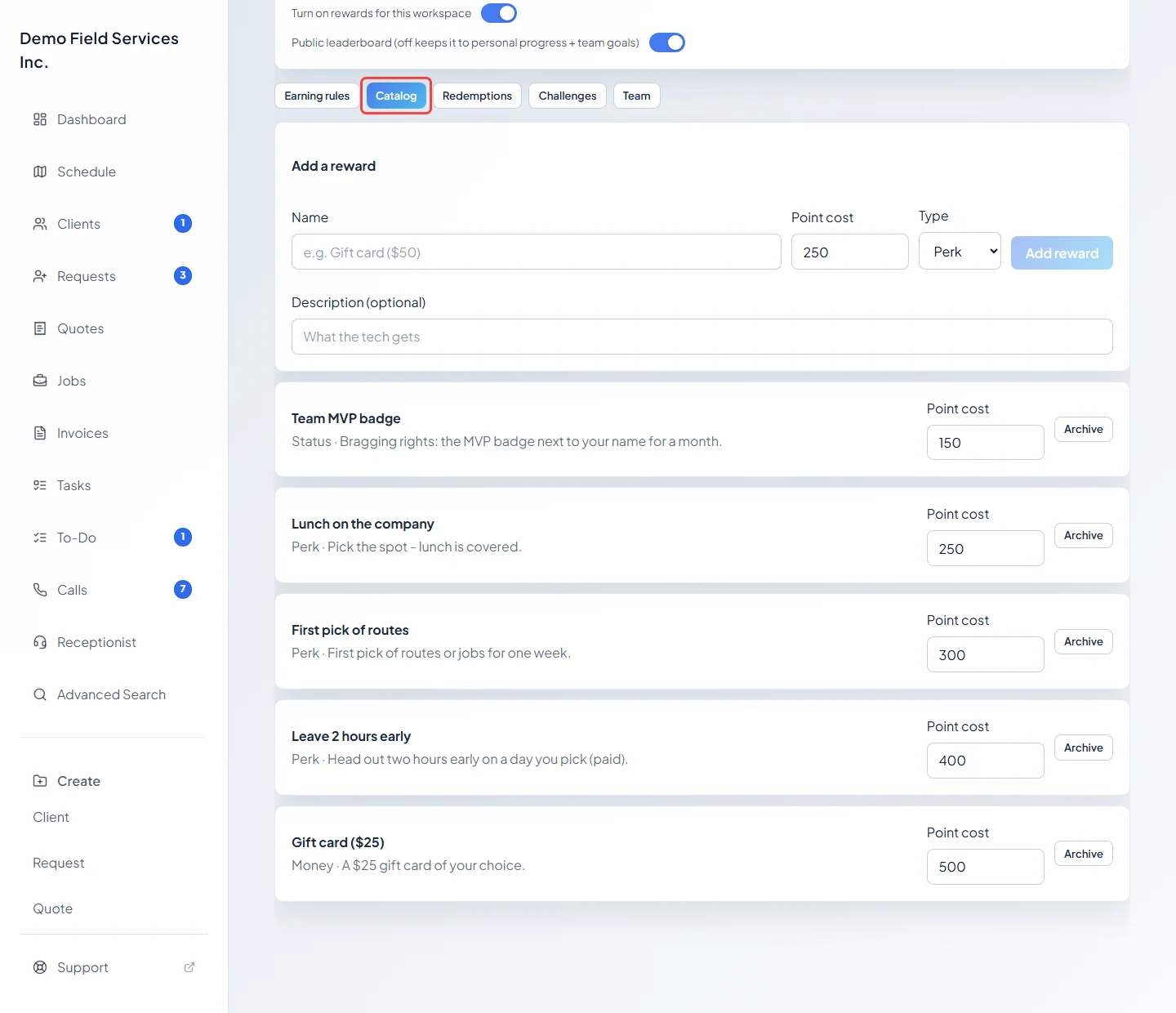Click the Support lifebuoy icon
The height and width of the screenshot is (1013, 1176).
tap(40, 967)
